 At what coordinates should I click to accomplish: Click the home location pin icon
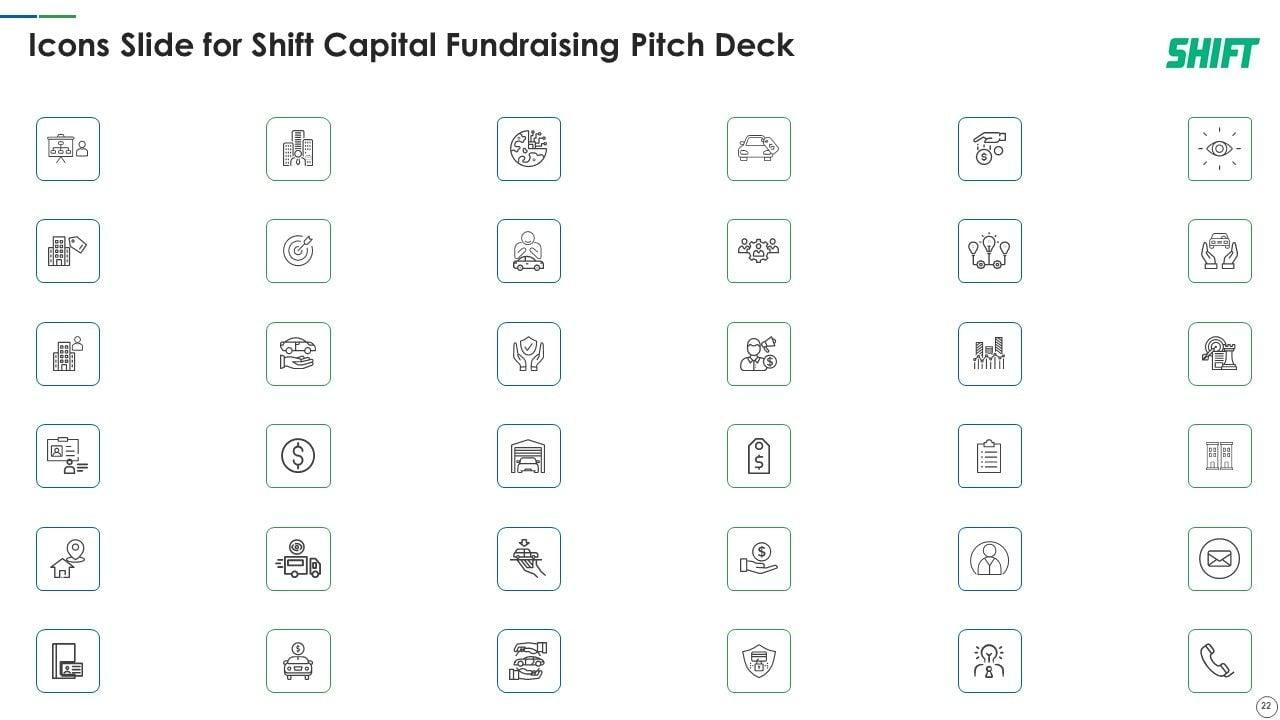click(68, 559)
